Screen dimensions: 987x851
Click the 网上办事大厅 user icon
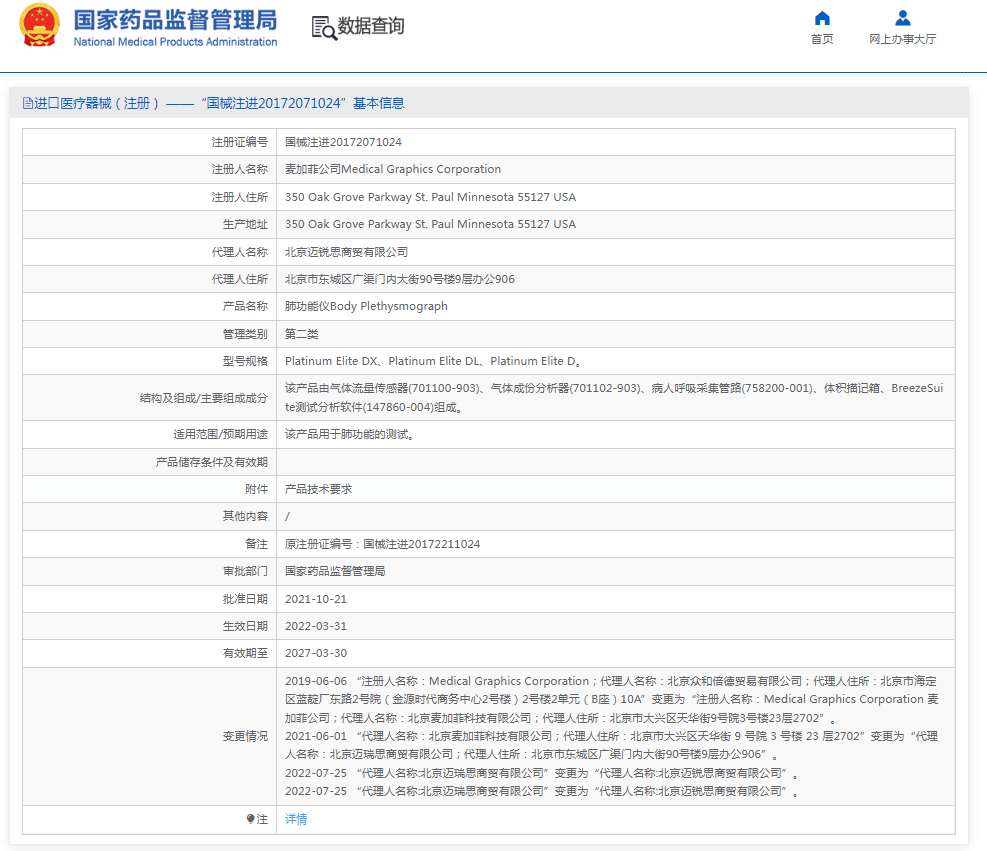902,18
